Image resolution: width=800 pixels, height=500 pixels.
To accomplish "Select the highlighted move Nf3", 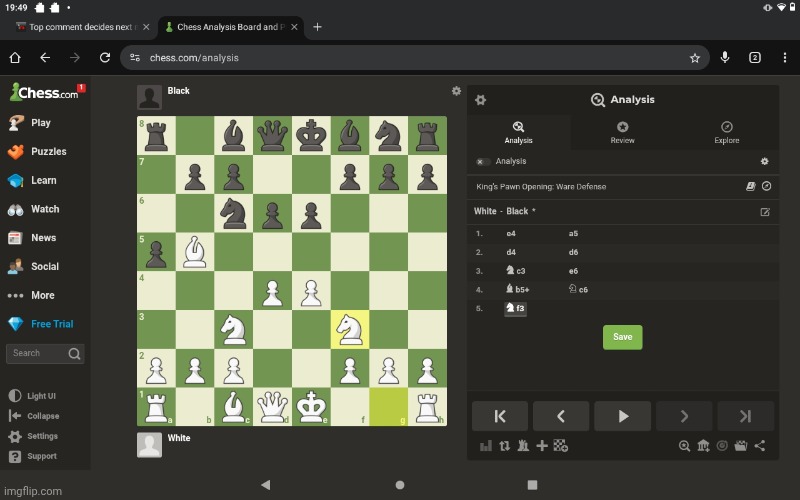I will tap(515, 308).
